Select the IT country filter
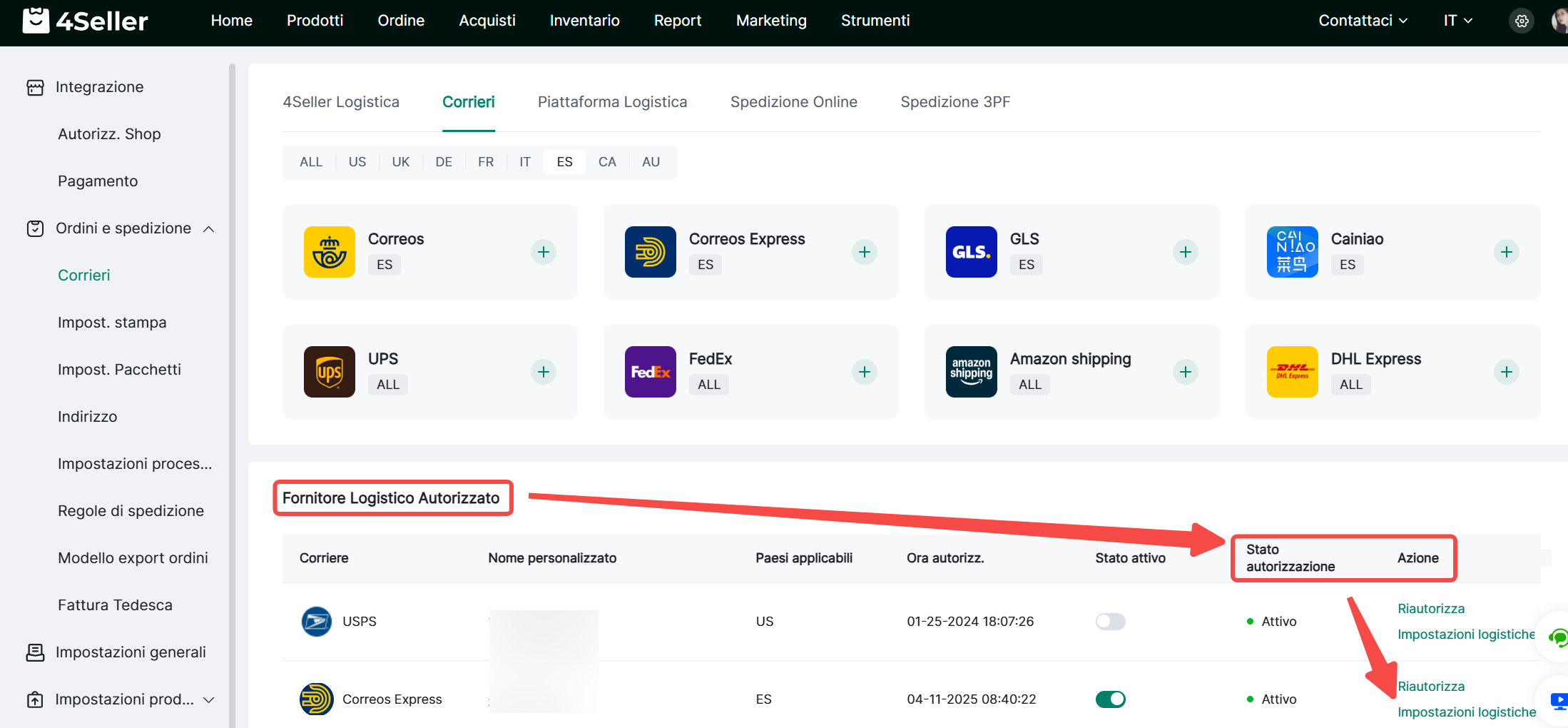 (524, 162)
